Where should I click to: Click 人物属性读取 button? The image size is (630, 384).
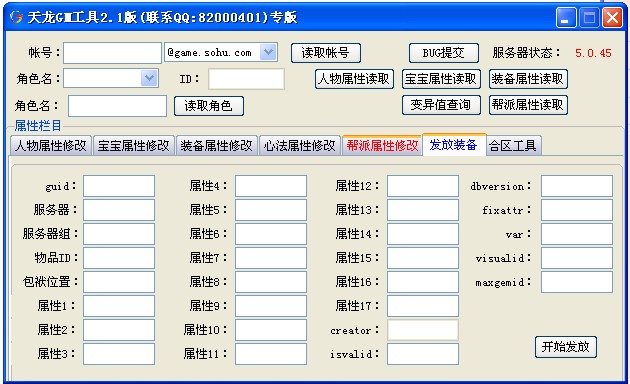[x=354, y=79]
